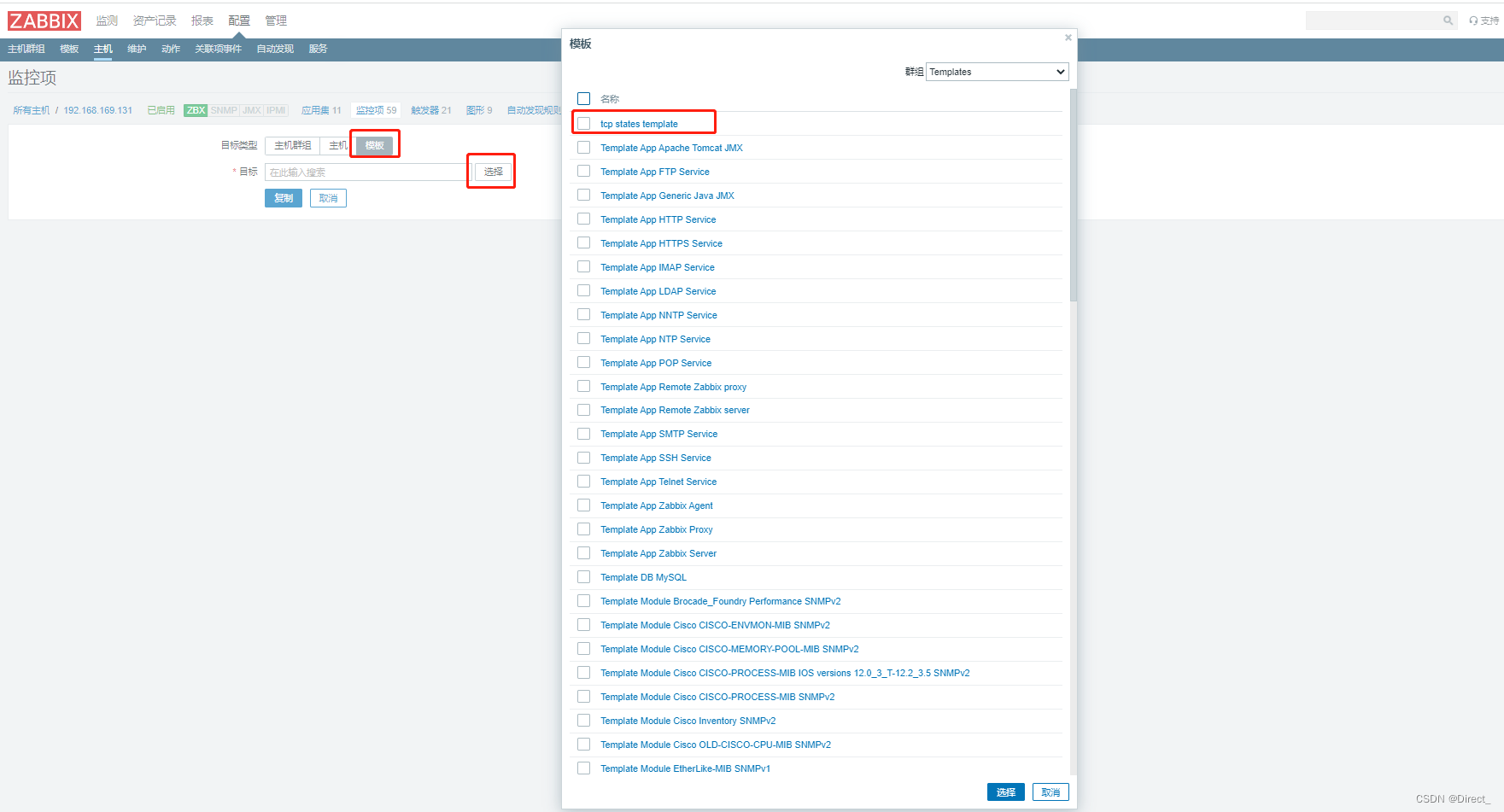Screen dimensions: 1504x812
Task: Click the popup's vertical scrollbar
Action: [x=1074, y=195]
